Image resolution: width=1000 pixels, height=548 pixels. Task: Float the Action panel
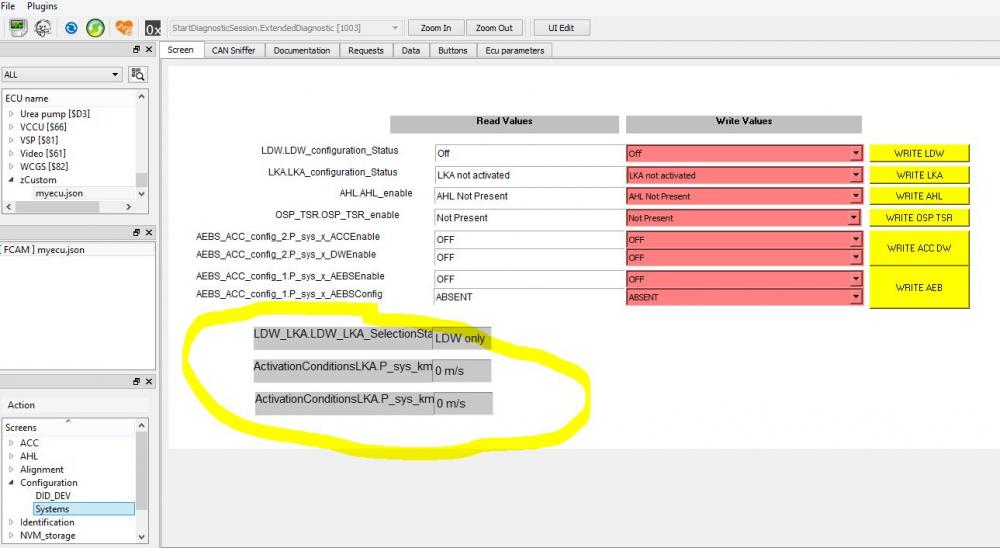136,381
